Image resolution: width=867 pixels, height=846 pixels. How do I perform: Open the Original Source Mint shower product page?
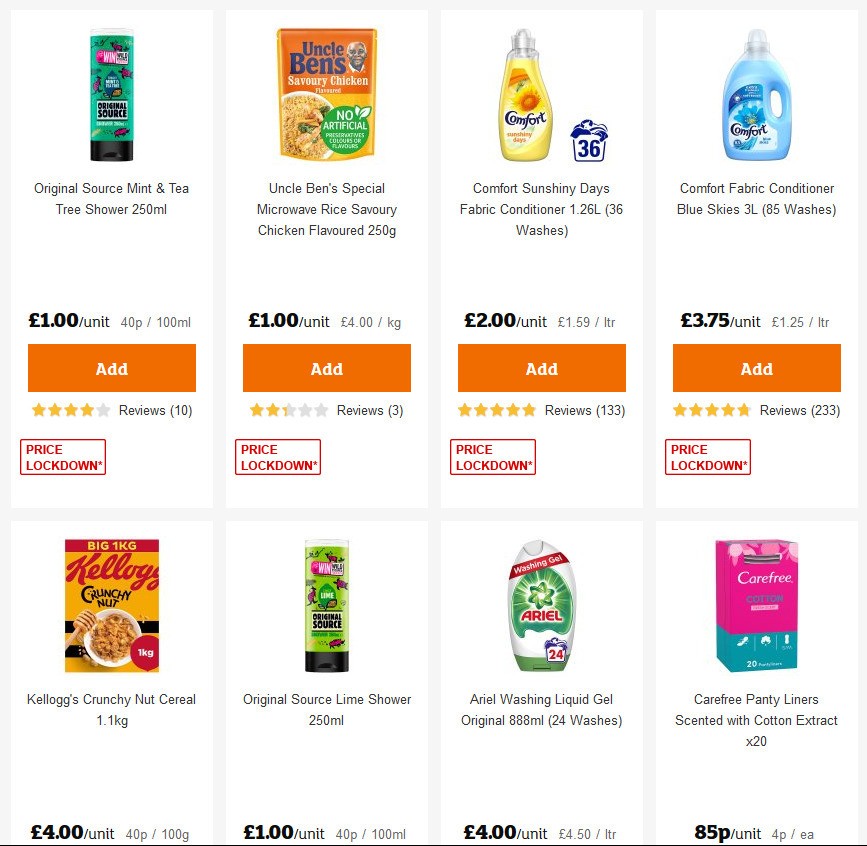click(111, 198)
